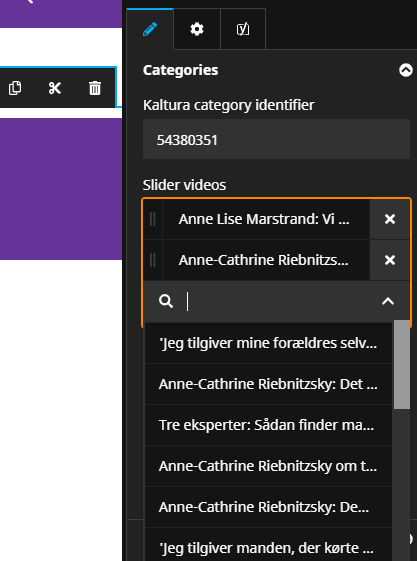Collapse the Categories section
The image size is (417, 561).
[406, 70]
